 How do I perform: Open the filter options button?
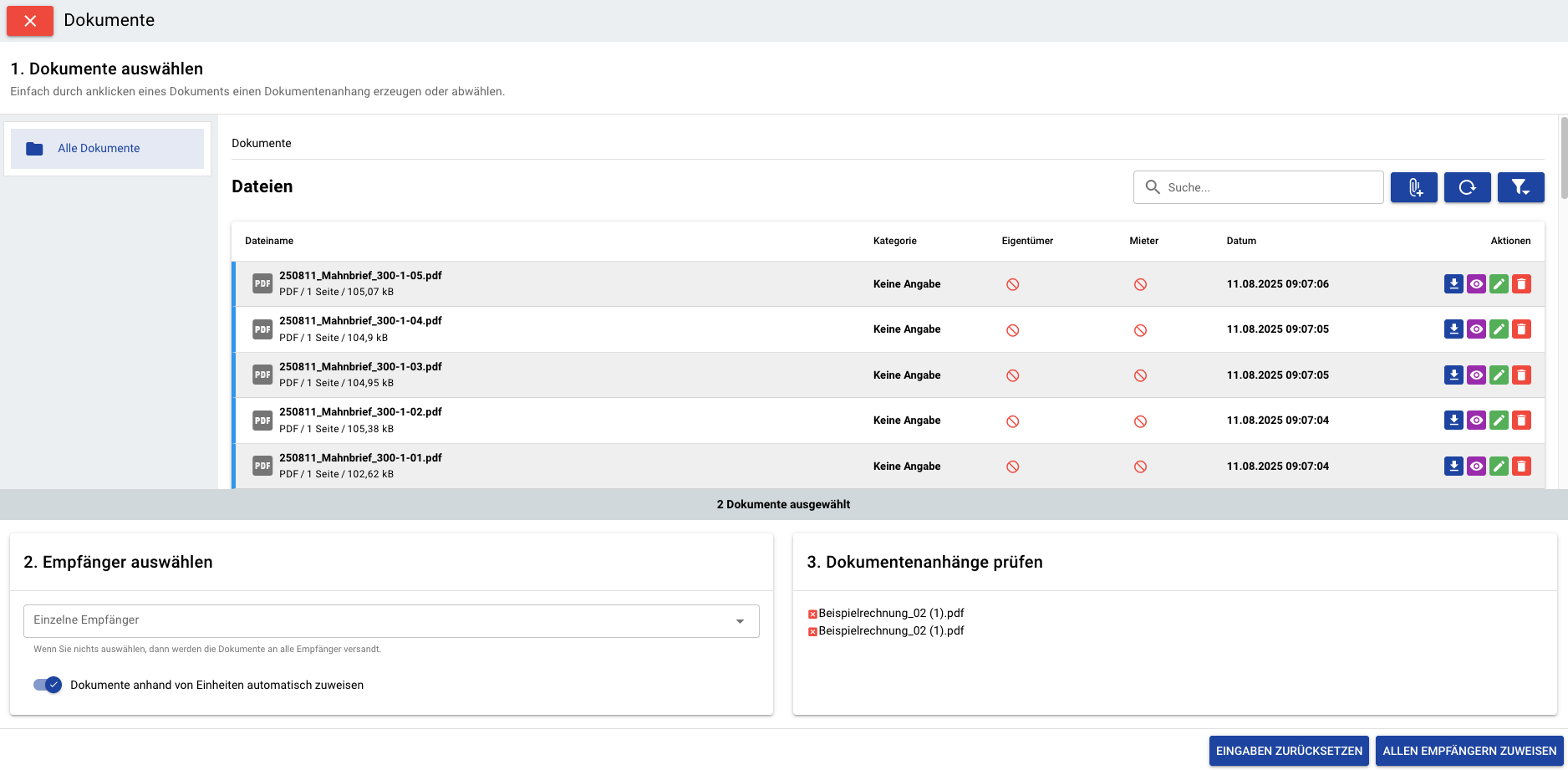pos(1520,187)
